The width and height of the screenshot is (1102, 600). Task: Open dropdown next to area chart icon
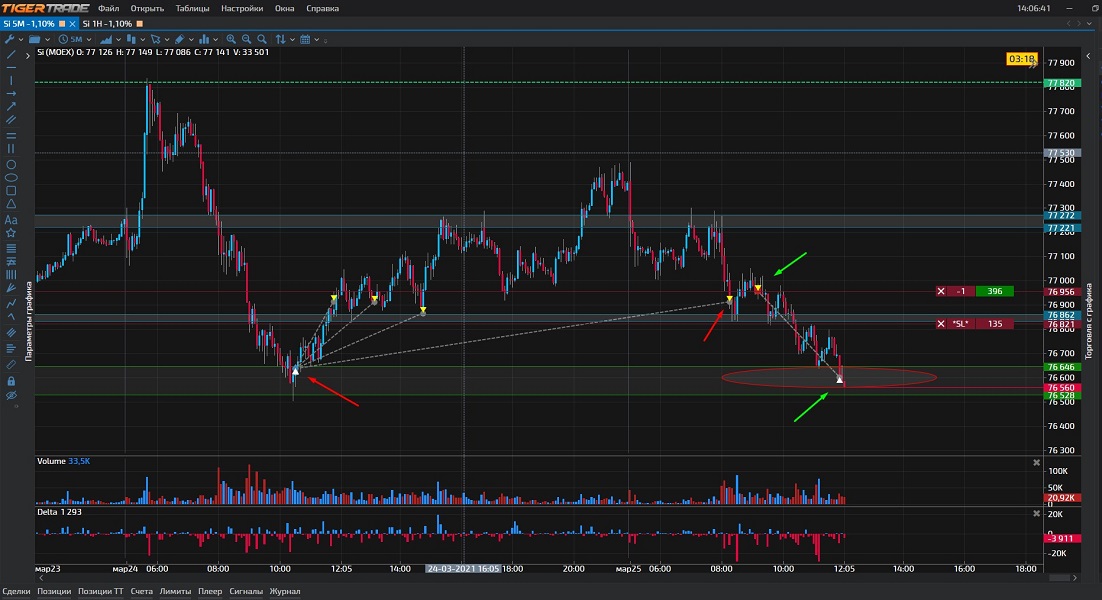pyautogui.click(x=118, y=39)
